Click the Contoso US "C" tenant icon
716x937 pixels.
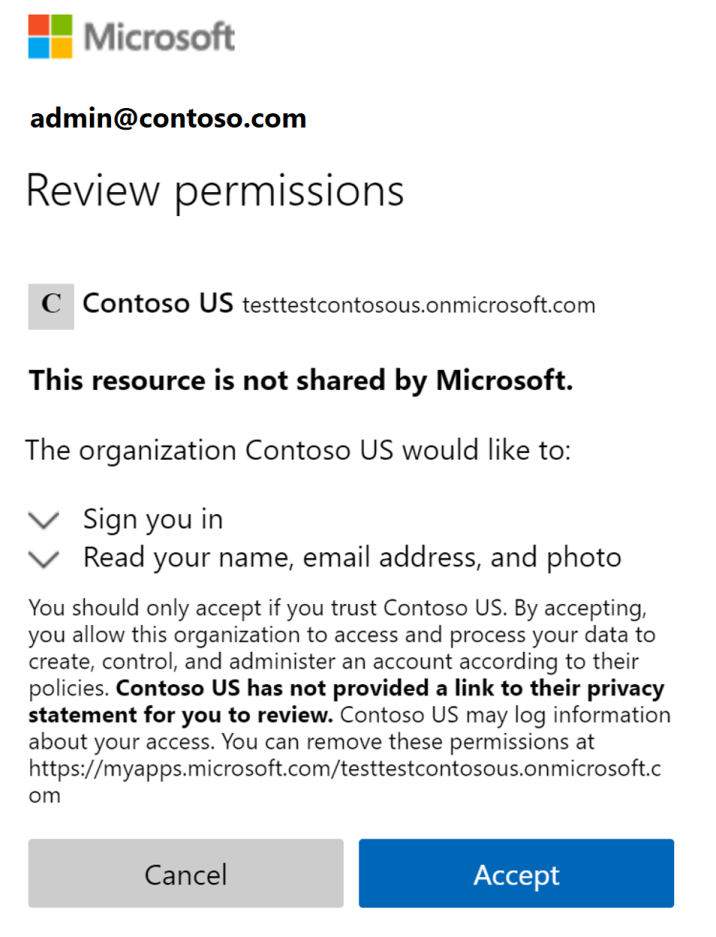[51, 306]
